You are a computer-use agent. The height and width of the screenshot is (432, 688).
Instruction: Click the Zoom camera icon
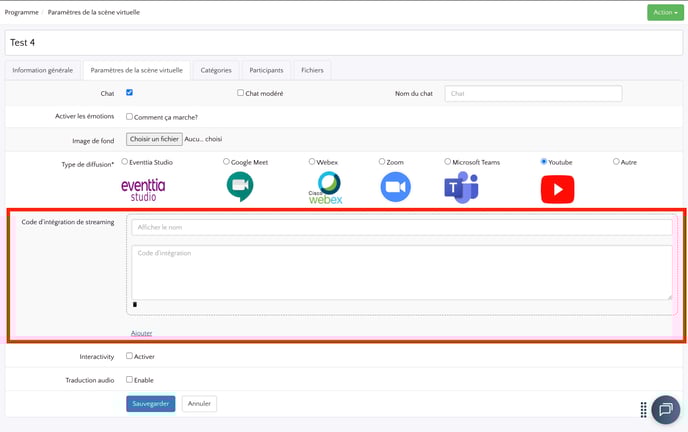click(396, 187)
